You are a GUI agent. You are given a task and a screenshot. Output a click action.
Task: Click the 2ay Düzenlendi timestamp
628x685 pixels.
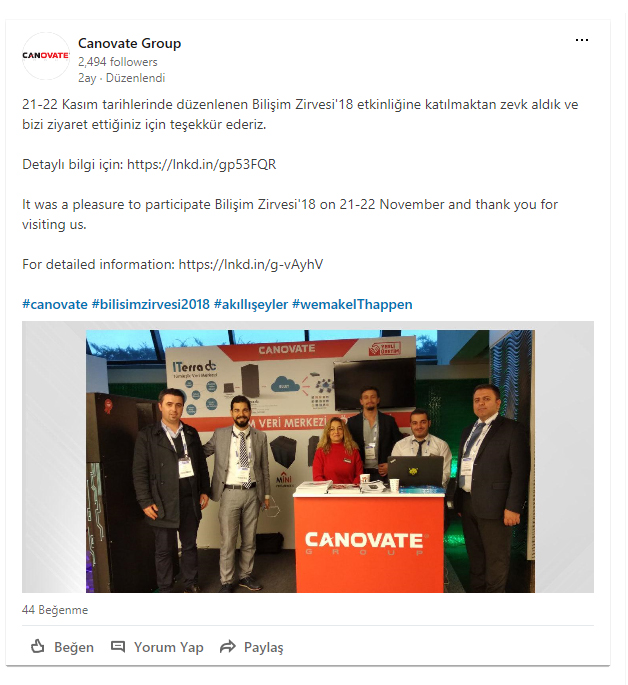coord(121,78)
